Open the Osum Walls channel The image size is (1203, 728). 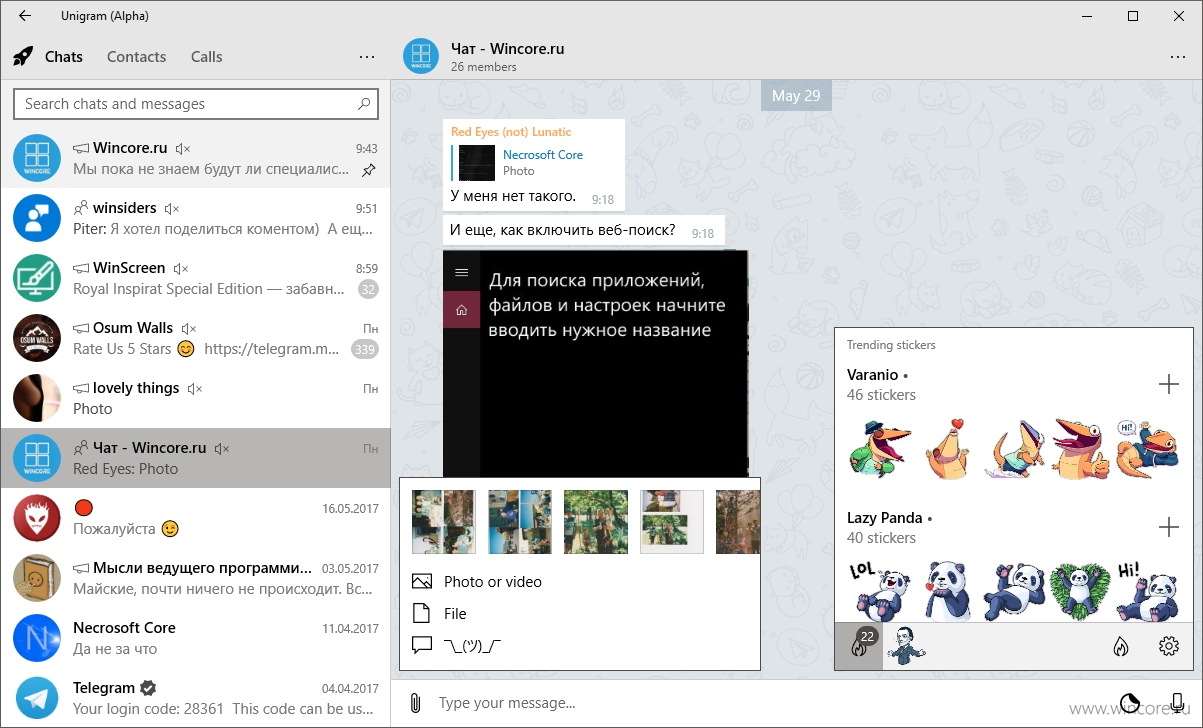coord(195,337)
